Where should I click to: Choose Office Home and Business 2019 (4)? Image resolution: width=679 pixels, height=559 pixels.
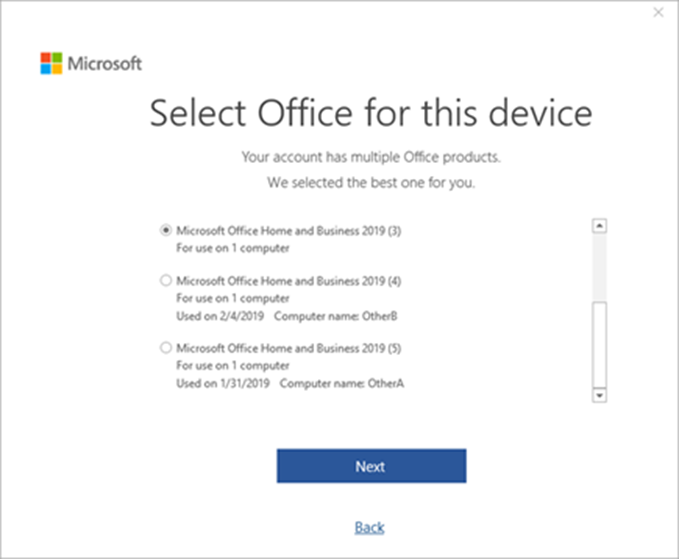165,280
